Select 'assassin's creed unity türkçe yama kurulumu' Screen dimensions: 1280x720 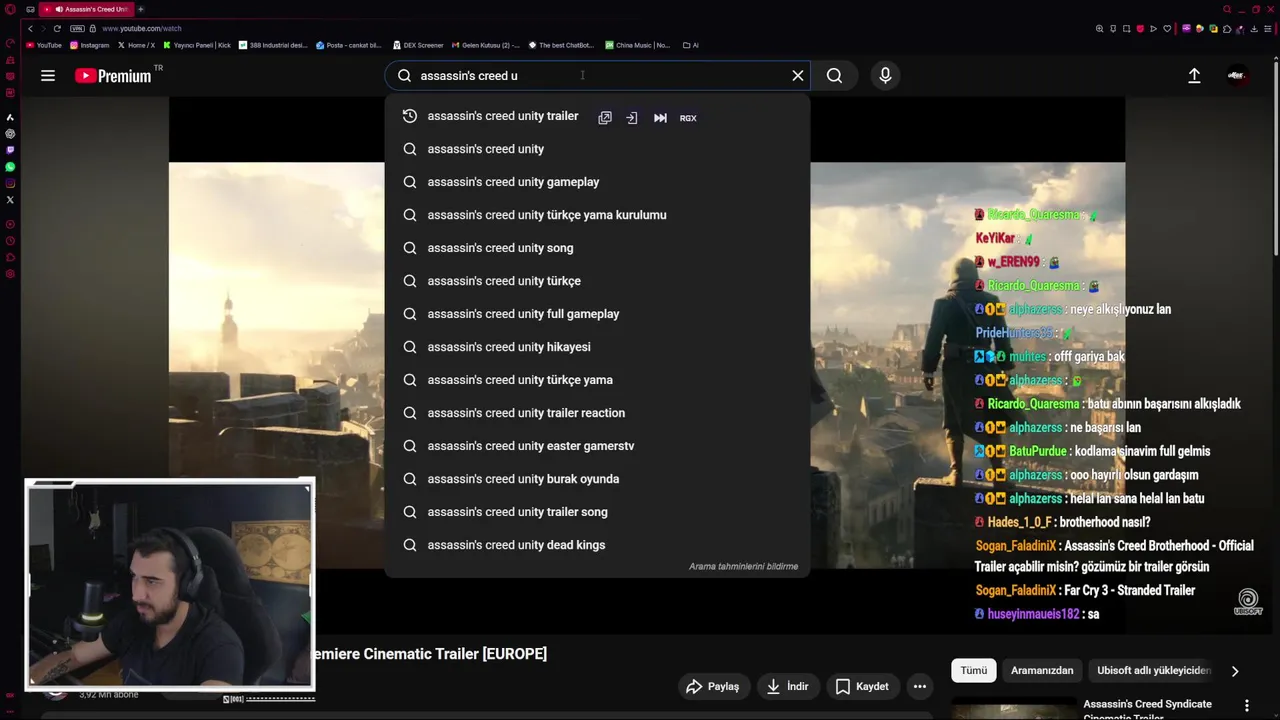coord(597,215)
